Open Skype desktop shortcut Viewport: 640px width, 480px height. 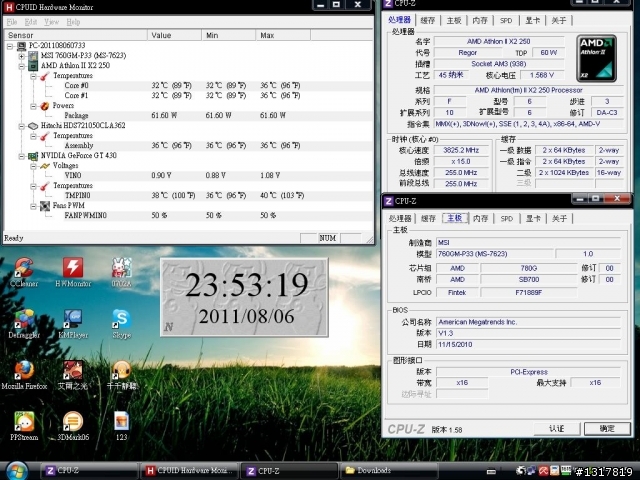pos(122,323)
